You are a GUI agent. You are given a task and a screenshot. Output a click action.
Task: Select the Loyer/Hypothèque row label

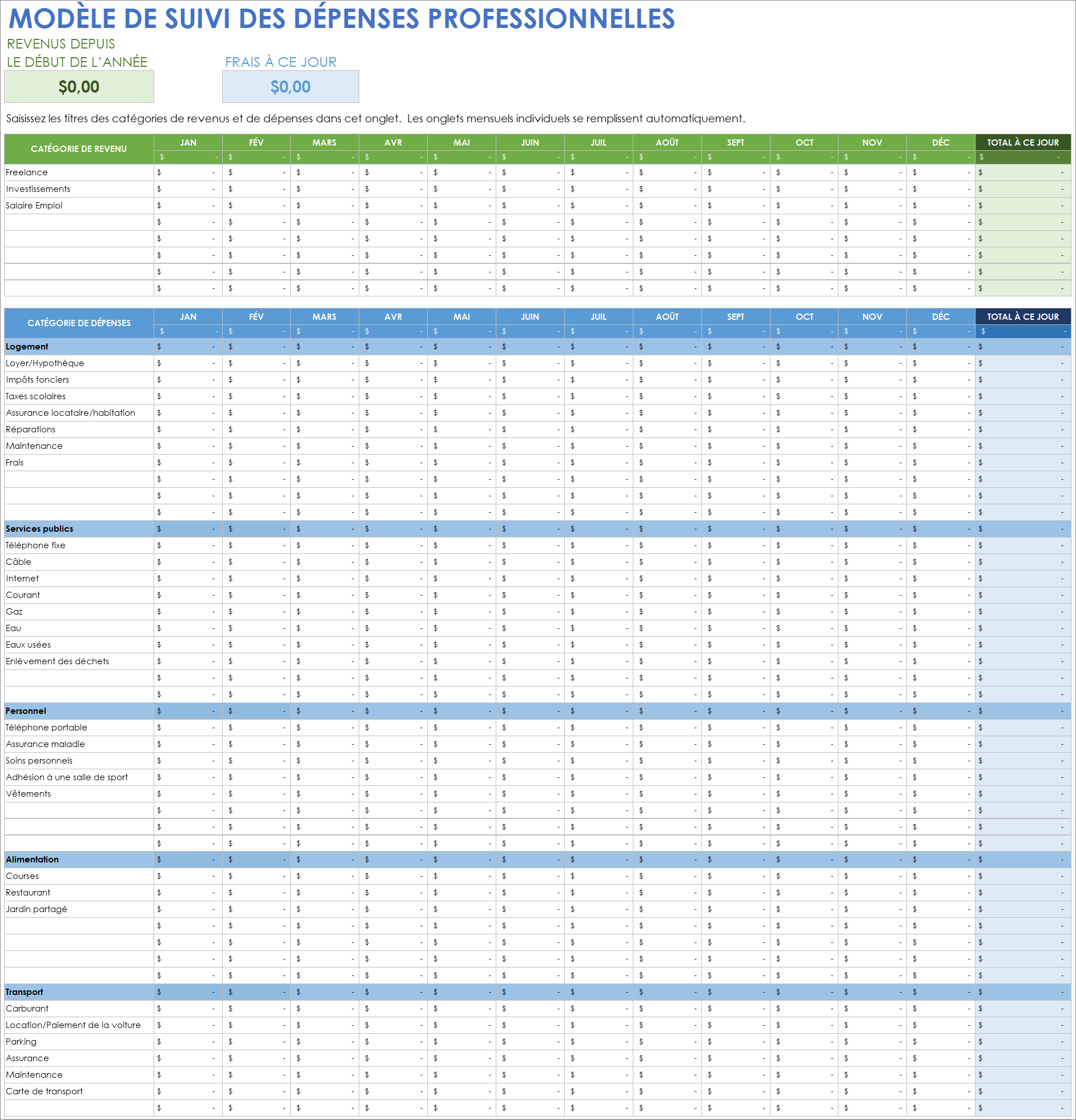pos(45,363)
